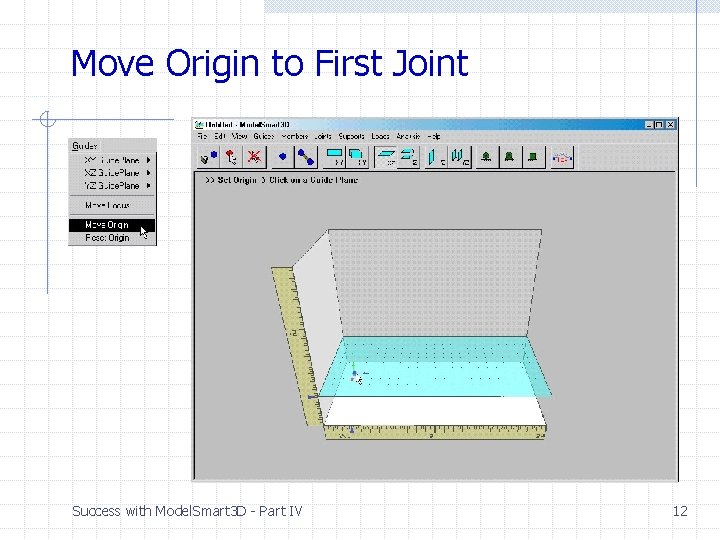Open the truss analysis toolbar icon

pos(562,158)
